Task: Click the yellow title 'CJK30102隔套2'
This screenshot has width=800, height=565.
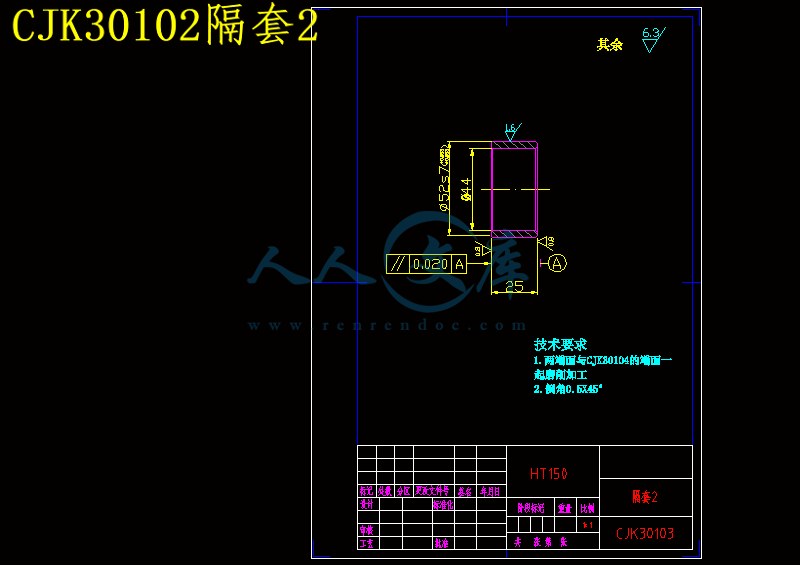Action: (x=166, y=26)
